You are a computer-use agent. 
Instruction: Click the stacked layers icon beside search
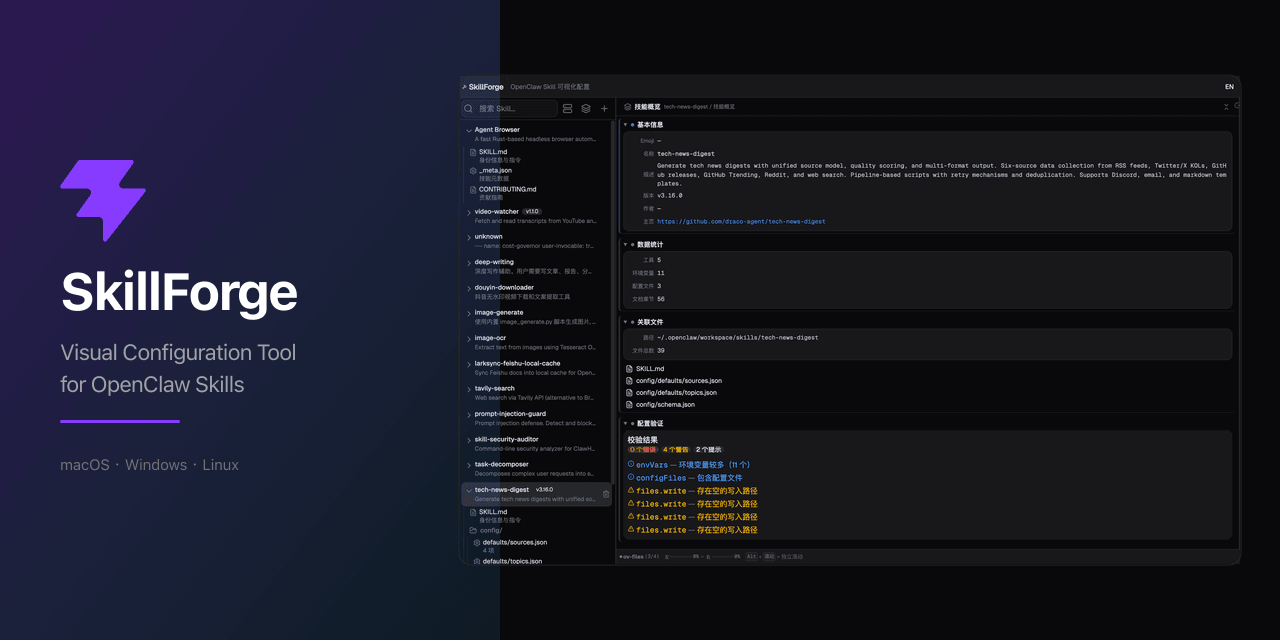pos(586,108)
